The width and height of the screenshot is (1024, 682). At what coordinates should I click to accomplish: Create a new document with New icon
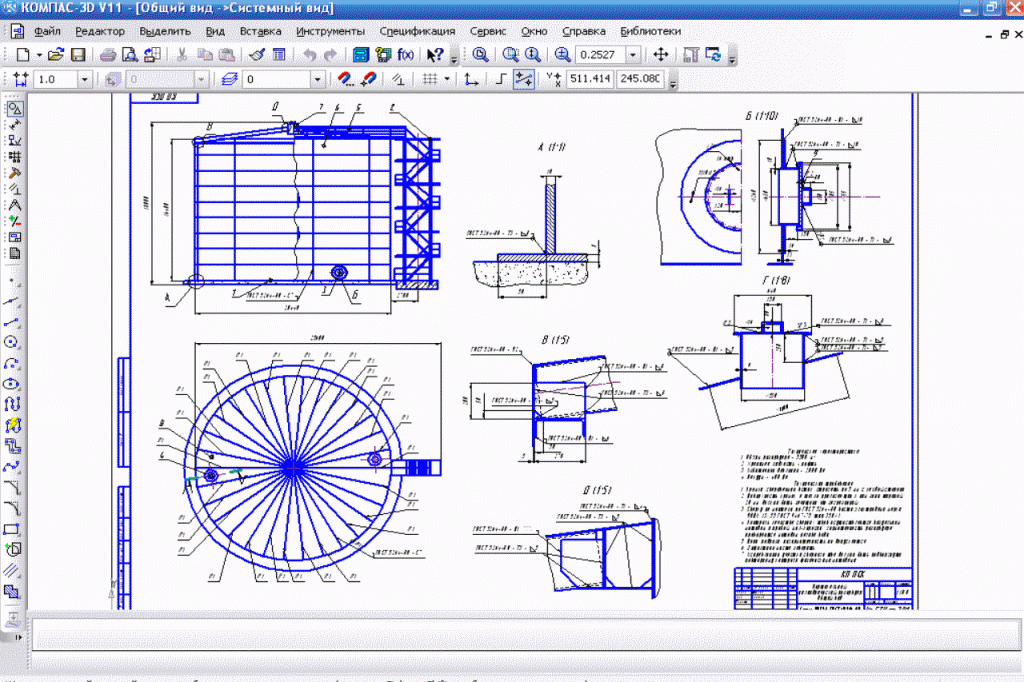pyautogui.click(x=23, y=55)
